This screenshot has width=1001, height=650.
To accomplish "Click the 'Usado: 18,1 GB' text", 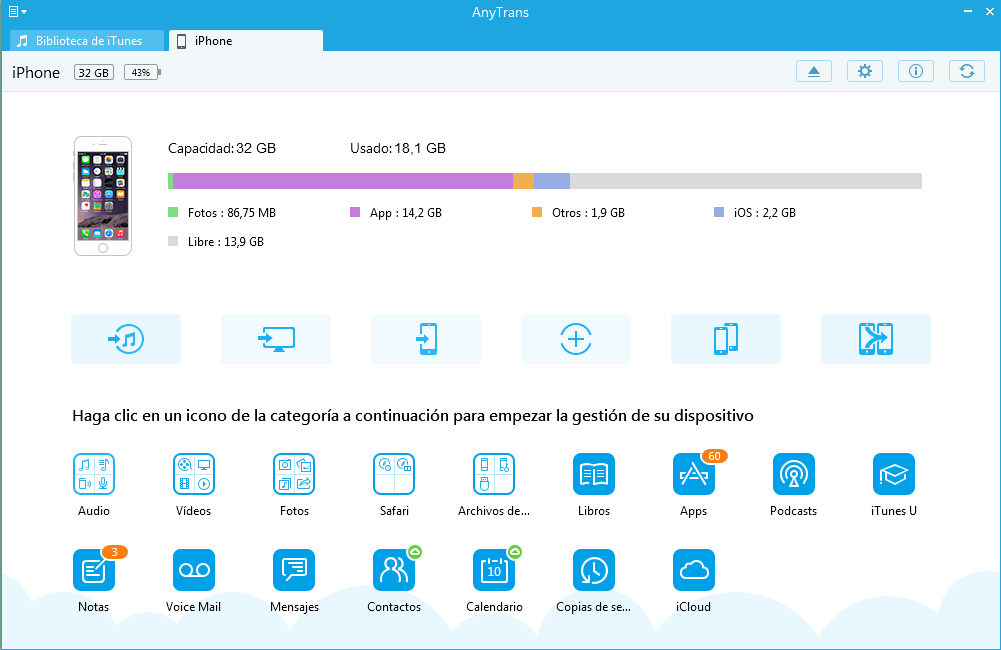I will [x=398, y=148].
